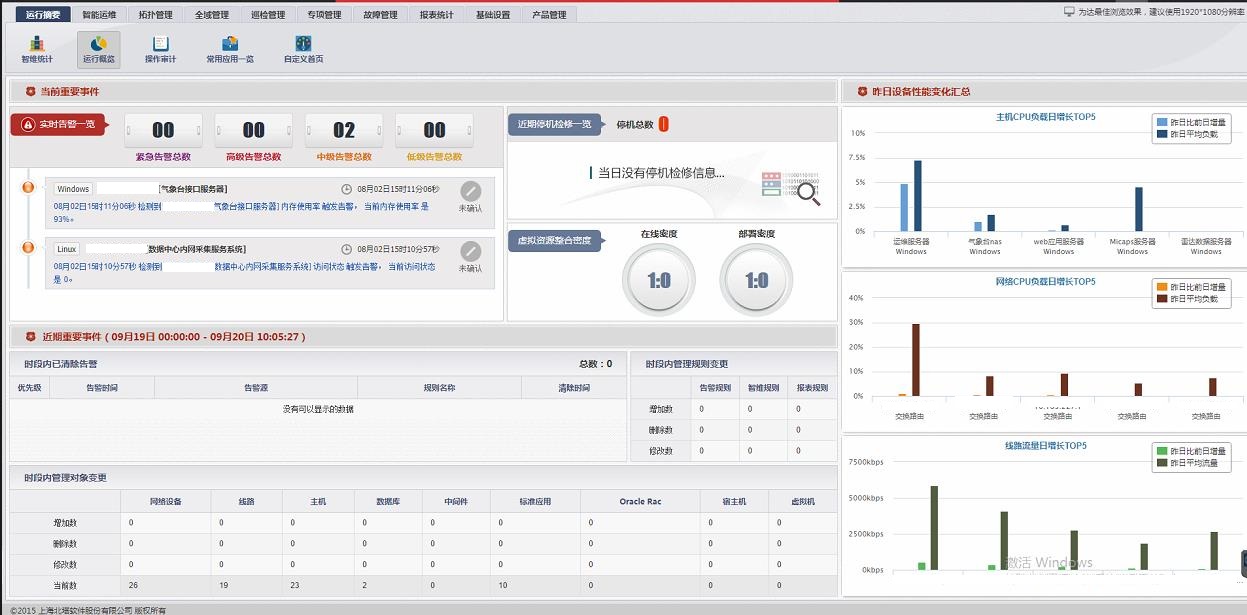Click the 在线密度 1:0 gauge dial
Image resolution: width=1247 pixels, height=615 pixels.
(x=658, y=281)
